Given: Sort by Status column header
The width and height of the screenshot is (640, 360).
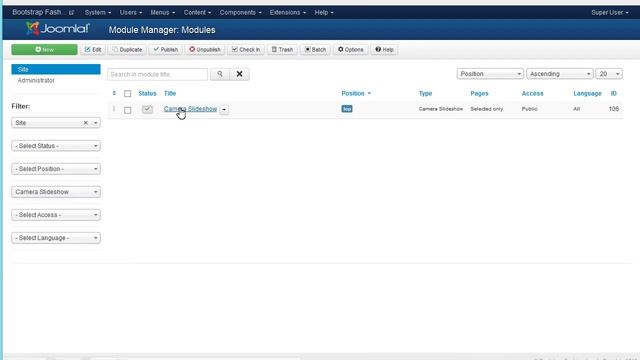Looking at the screenshot, I should (147, 93).
